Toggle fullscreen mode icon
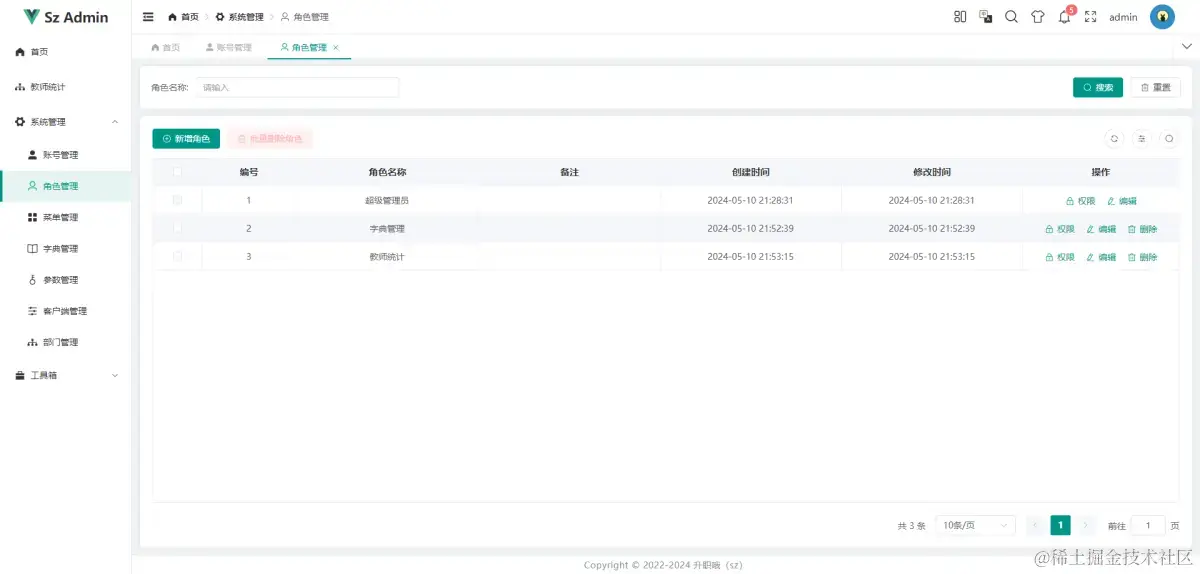1200x574 pixels. tap(1091, 17)
